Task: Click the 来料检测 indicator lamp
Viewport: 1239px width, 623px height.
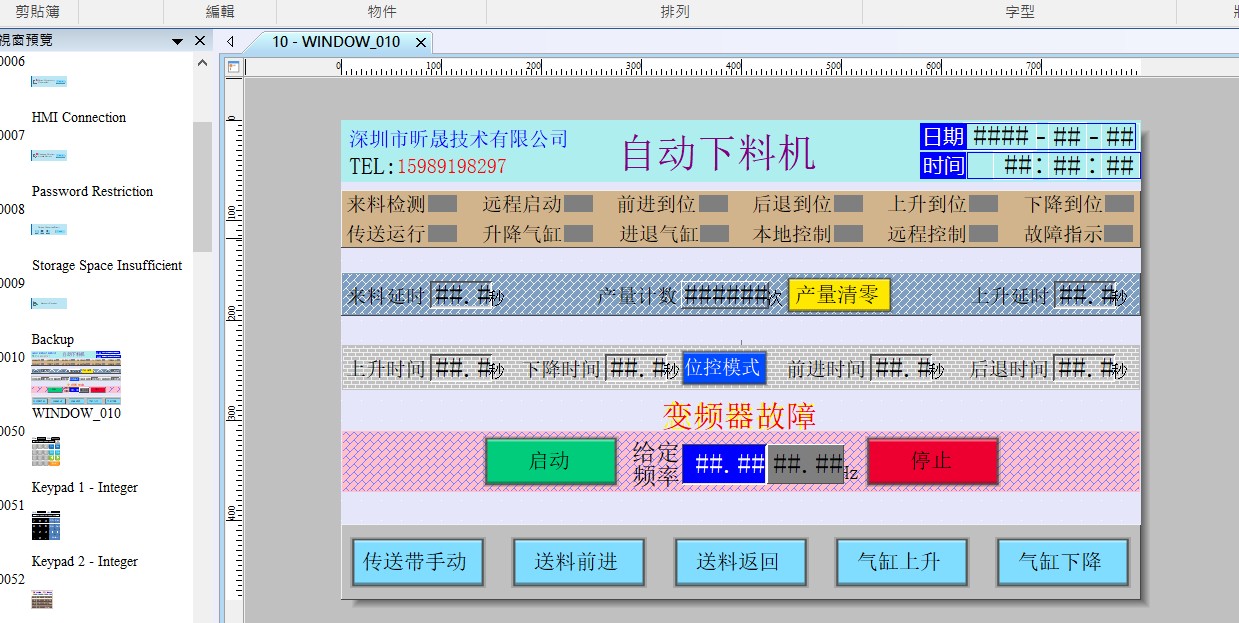Action: (443, 204)
